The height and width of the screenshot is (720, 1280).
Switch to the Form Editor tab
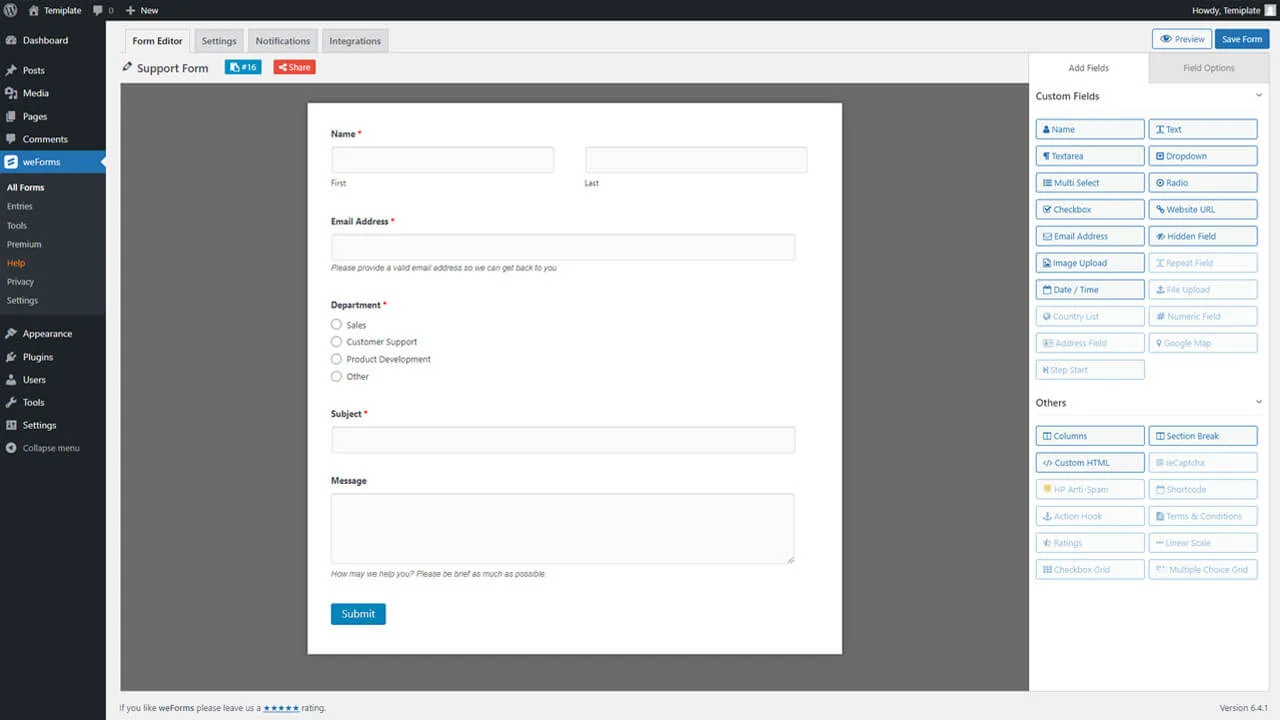[x=157, y=41]
